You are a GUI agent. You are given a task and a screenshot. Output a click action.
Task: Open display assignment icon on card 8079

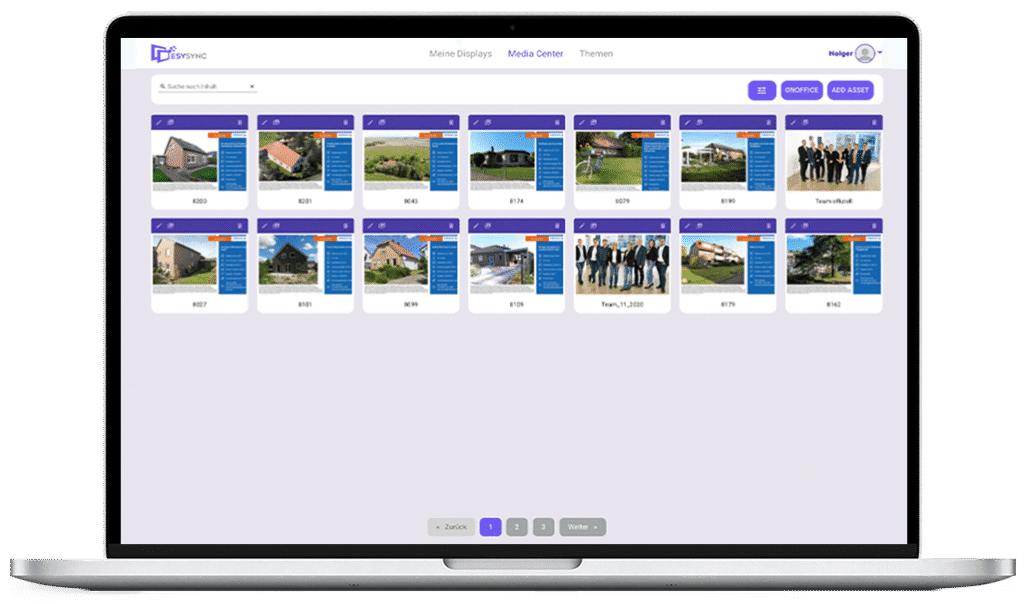[x=594, y=122]
